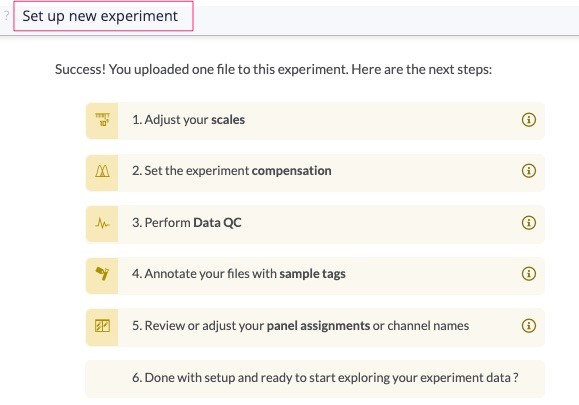579x405 pixels.
Task: Open info for Perform Data QC
Action: (528, 223)
